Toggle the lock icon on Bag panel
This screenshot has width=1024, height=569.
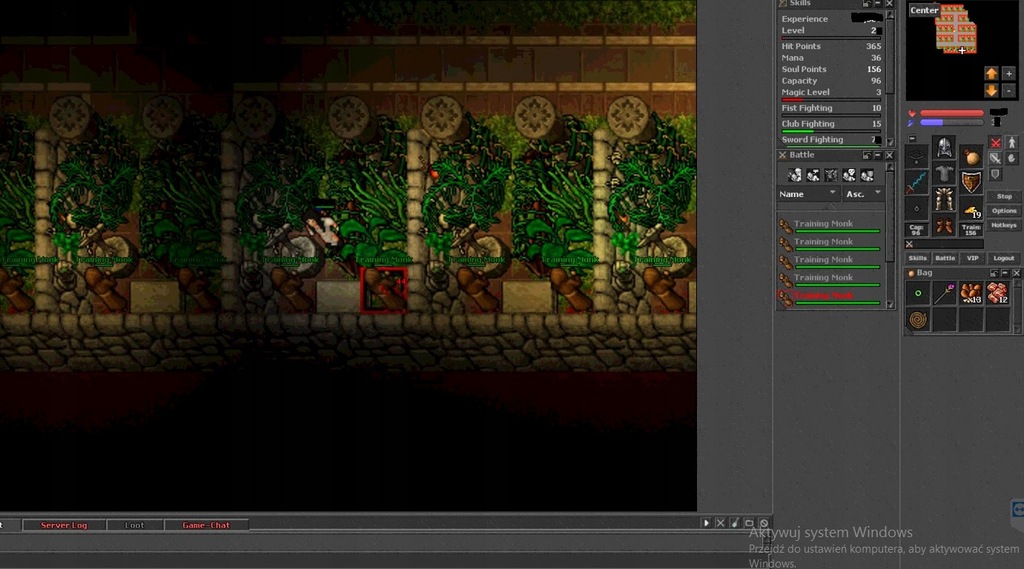[995, 273]
